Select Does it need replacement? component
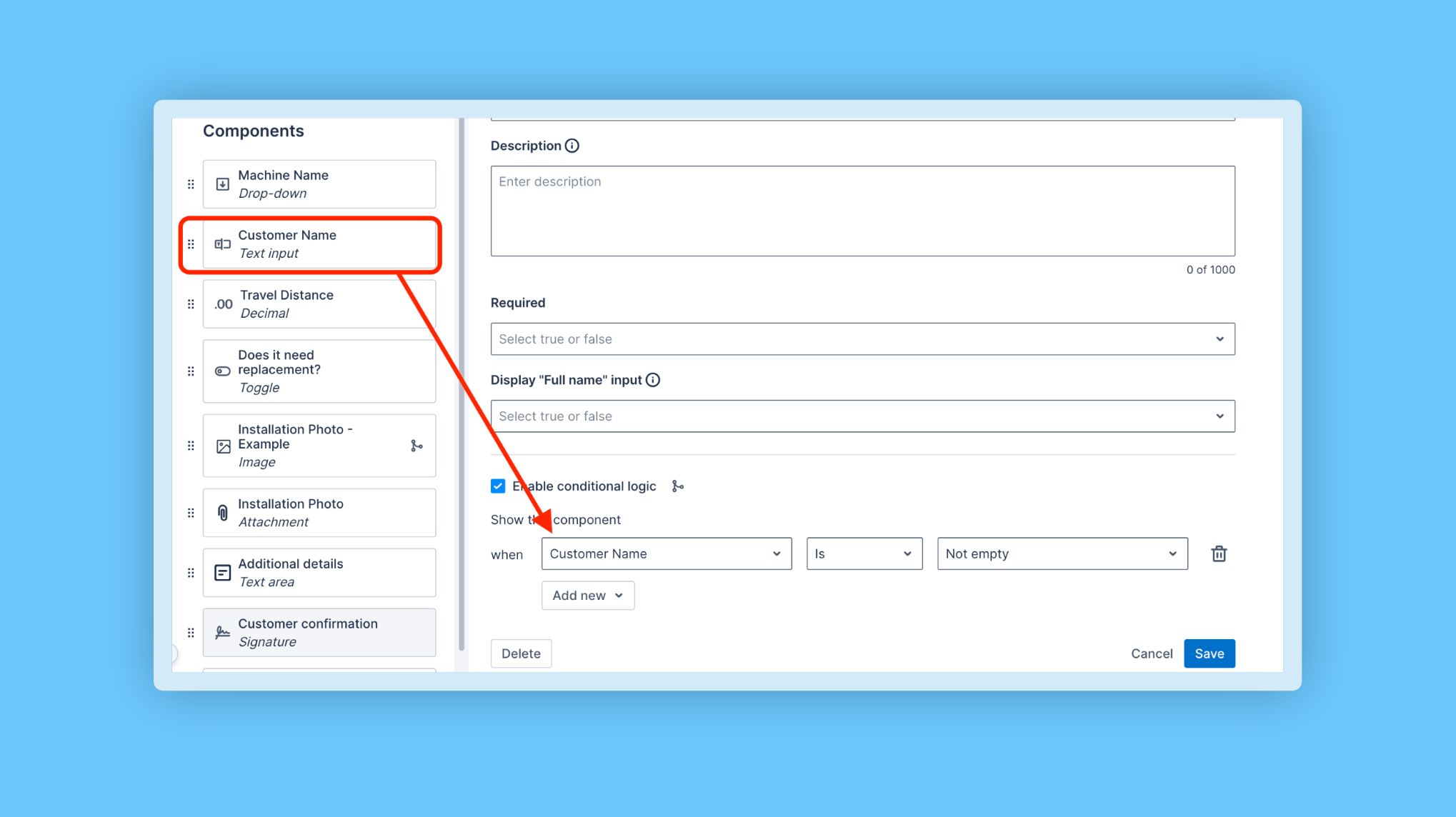This screenshot has width=1456, height=817. [319, 371]
